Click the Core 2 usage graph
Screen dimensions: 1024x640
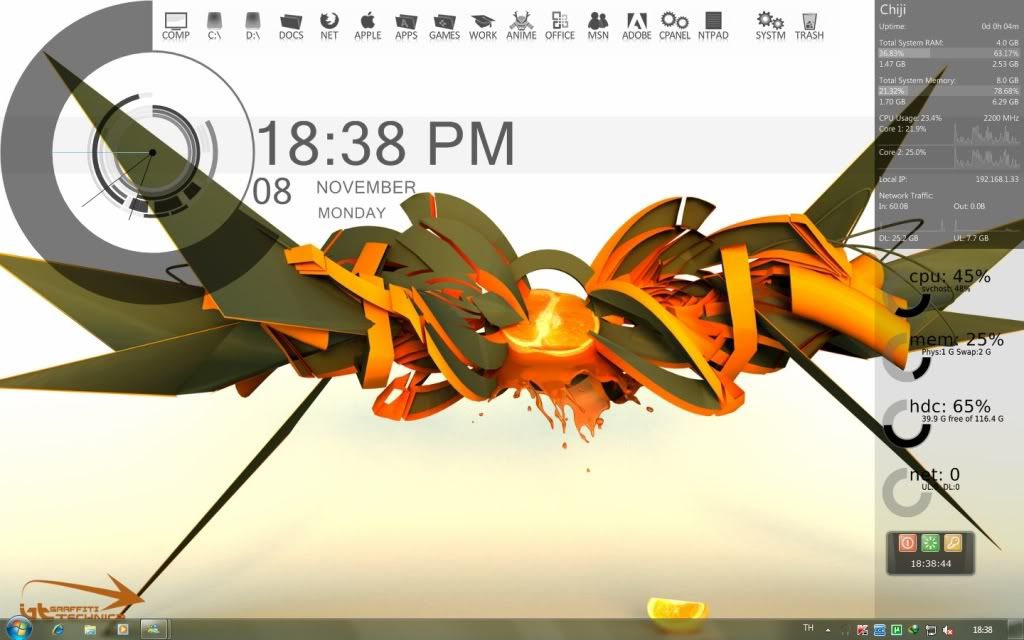tap(986, 157)
